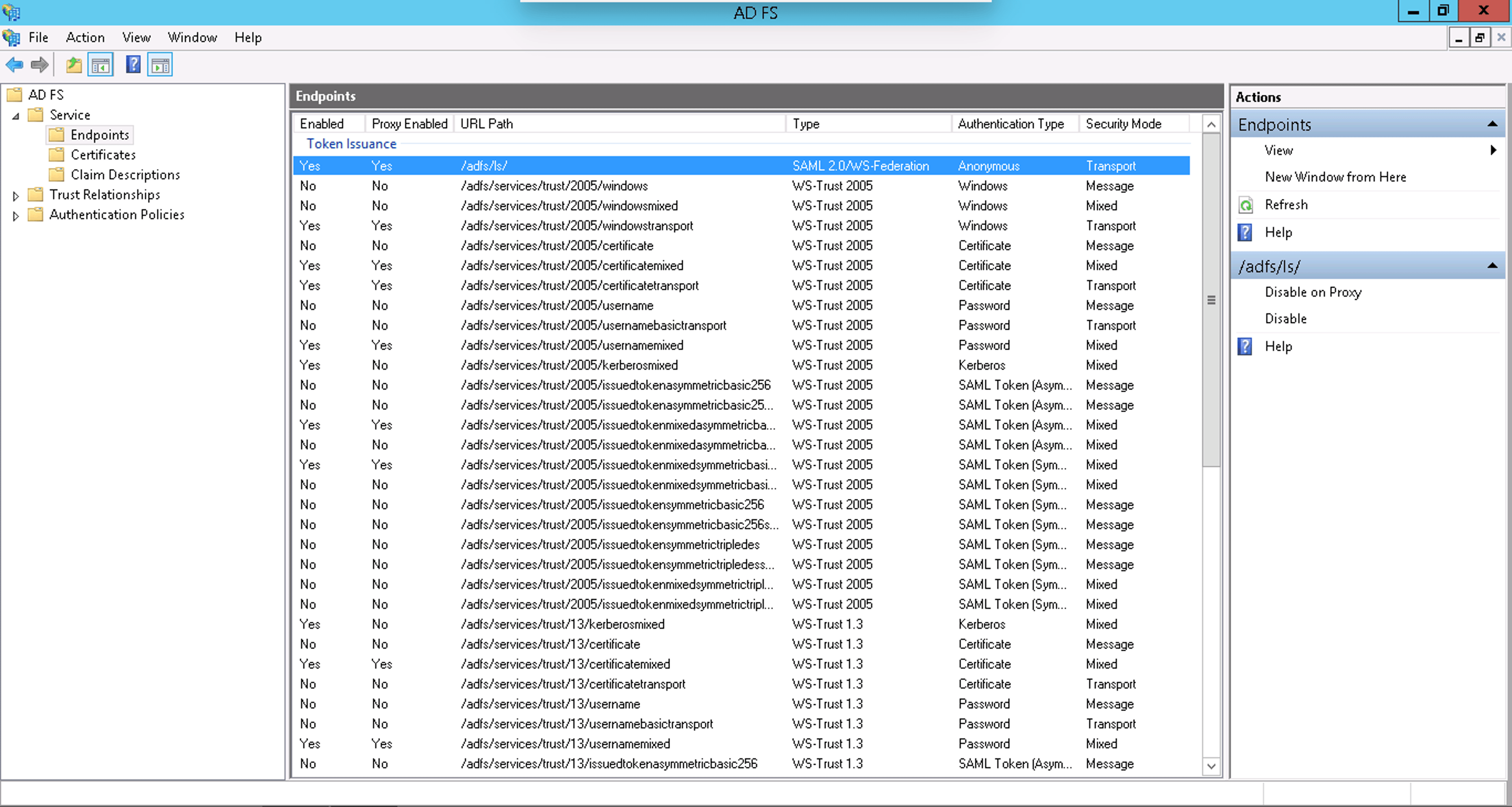Toggle the Show/Hide Action Pane icon

(x=159, y=65)
